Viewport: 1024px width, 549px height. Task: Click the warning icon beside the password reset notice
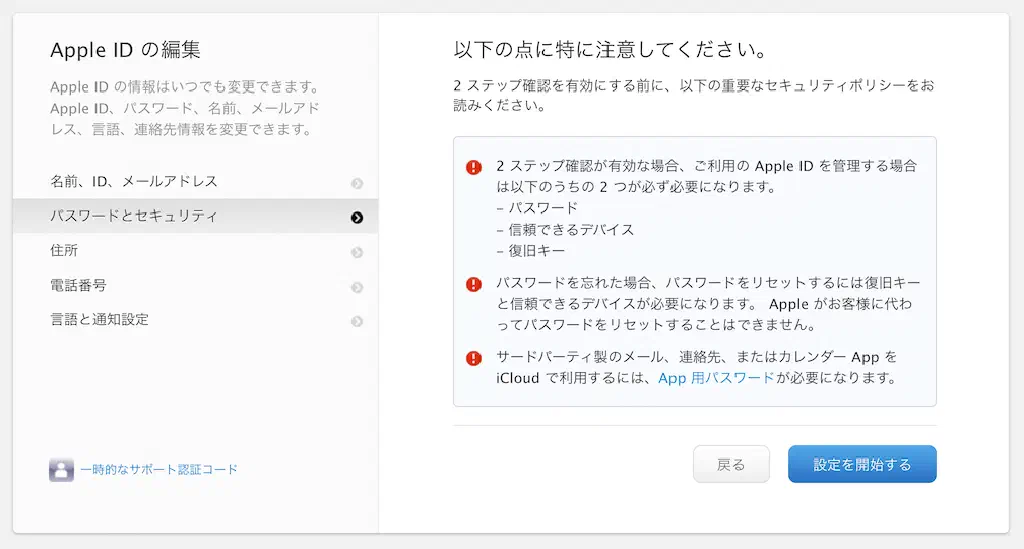[x=474, y=284]
